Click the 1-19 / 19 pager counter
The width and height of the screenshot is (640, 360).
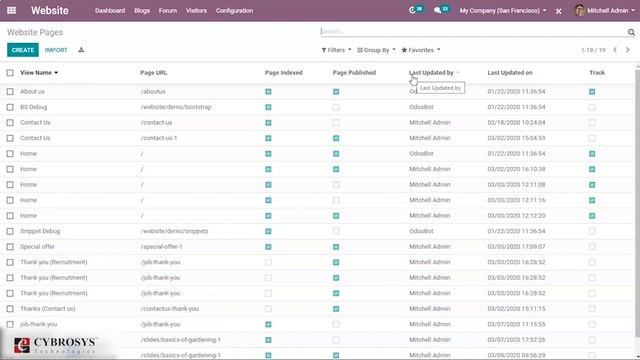(593, 50)
